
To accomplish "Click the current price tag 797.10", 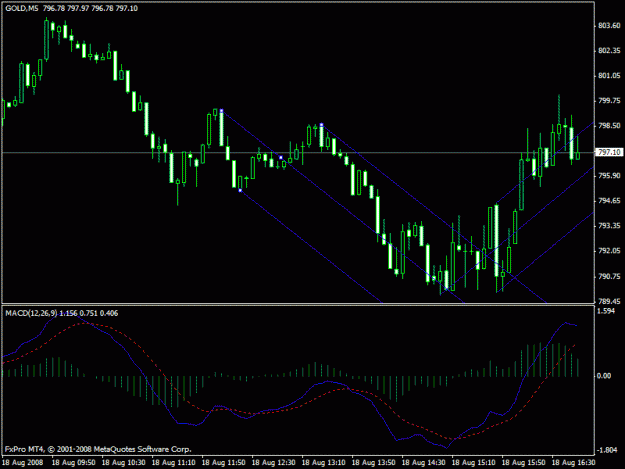I will click(609, 152).
